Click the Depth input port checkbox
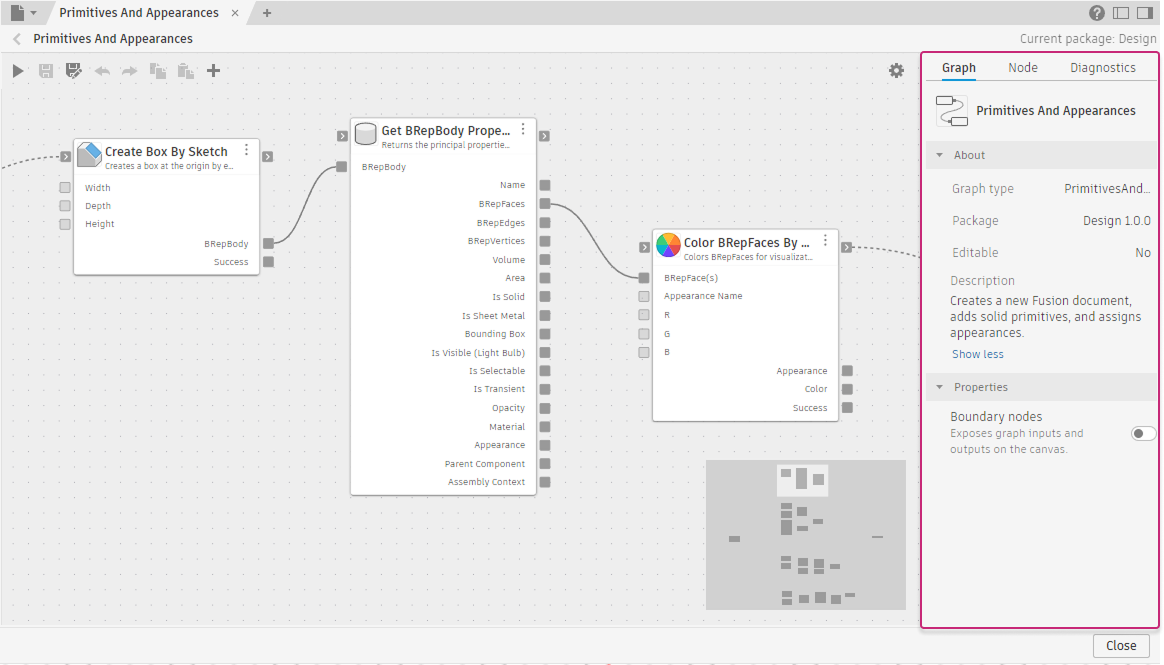Viewport: 1164px width, 665px height. (65, 206)
